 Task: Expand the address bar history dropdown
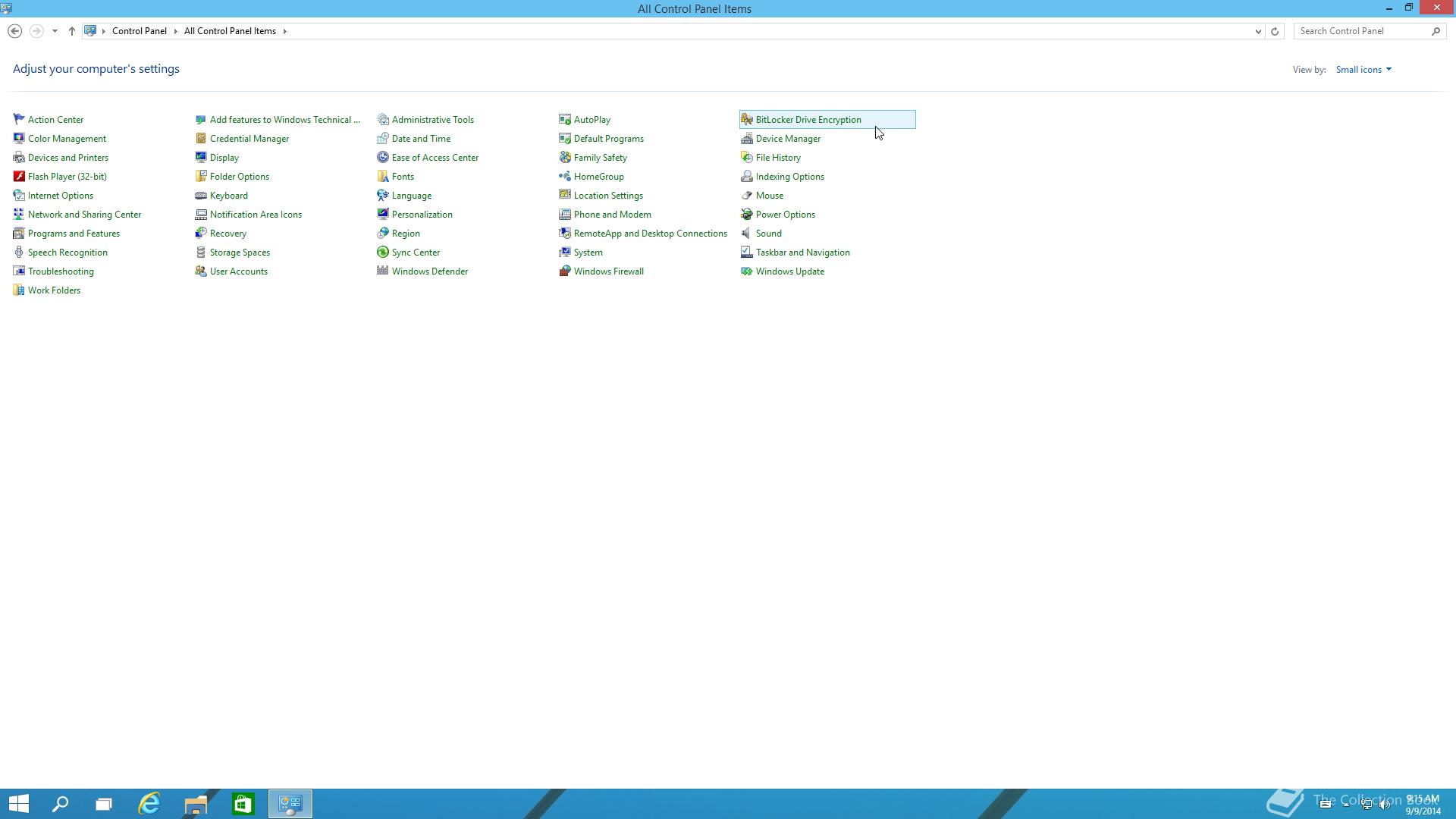pos(1258,31)
